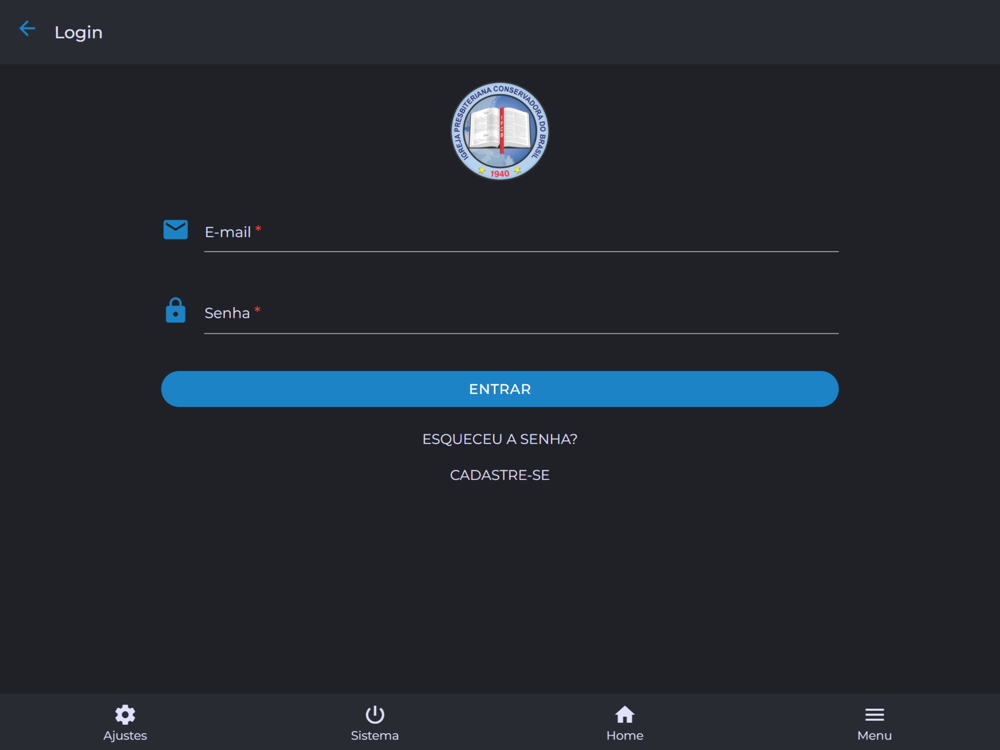Click the envelope email icon

coord(175,230)
